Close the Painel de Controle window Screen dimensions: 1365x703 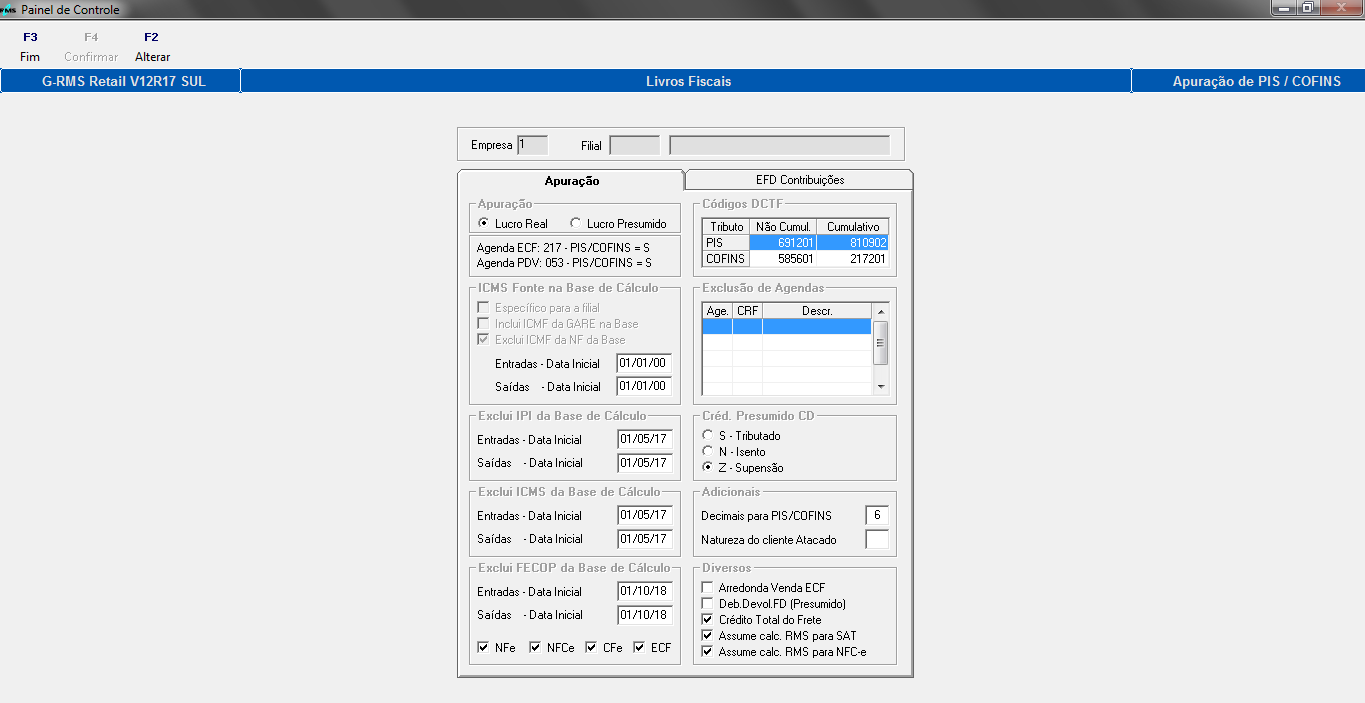click(1340, 7)
